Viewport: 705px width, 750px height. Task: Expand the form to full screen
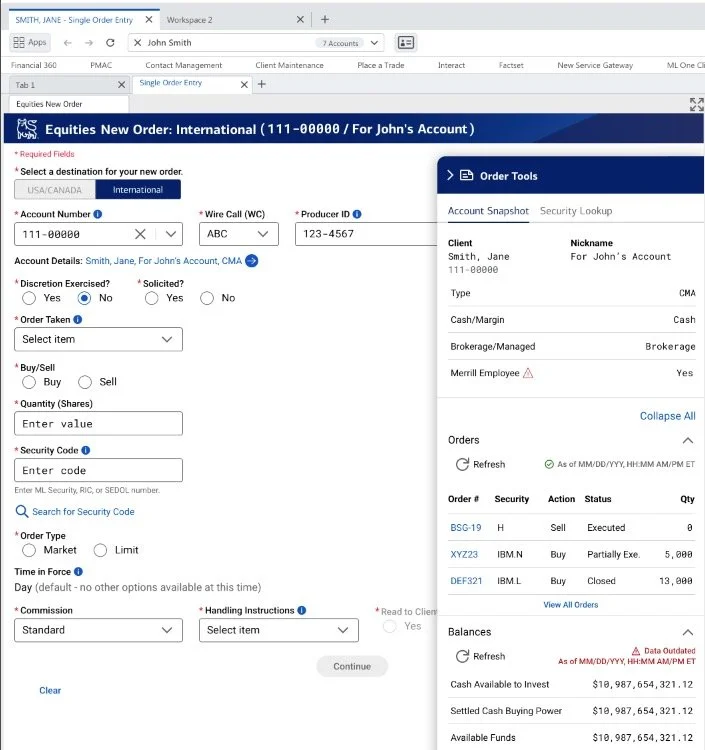[x=696, y=104]
